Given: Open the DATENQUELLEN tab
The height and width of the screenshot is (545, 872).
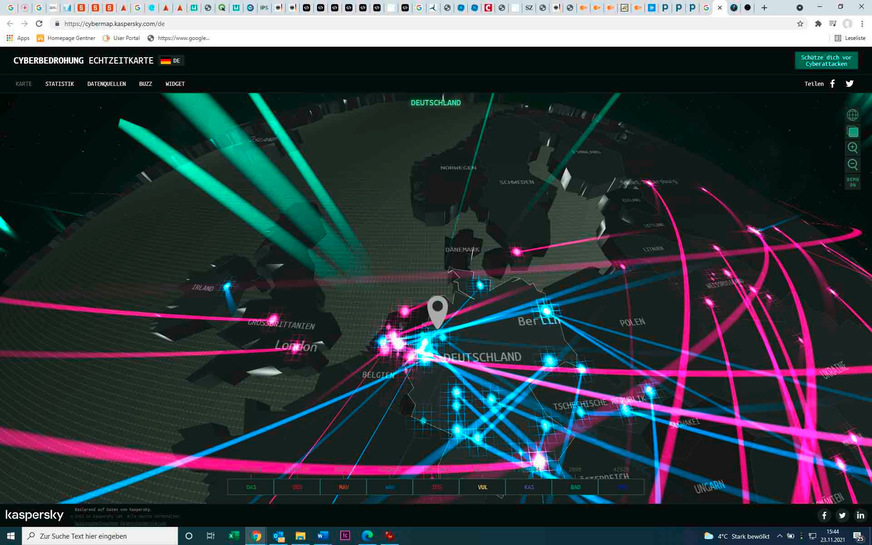Looking at the screenshot, I should click(106, 84).
